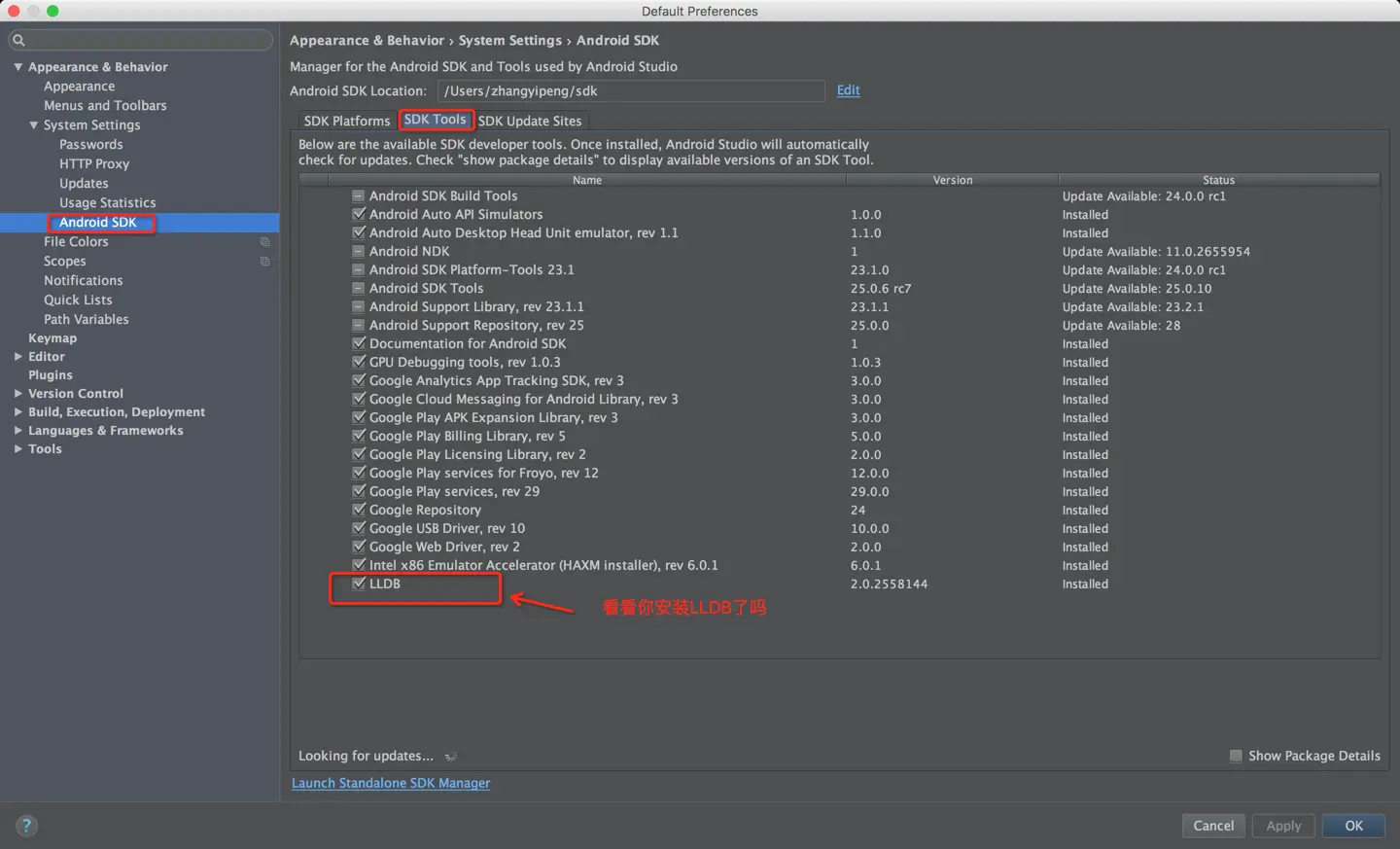Viewport: 1400px width, 849px height.
Task: Select GPU Debugging tools, rev 1.0.3 row
Action: [840, 362]
